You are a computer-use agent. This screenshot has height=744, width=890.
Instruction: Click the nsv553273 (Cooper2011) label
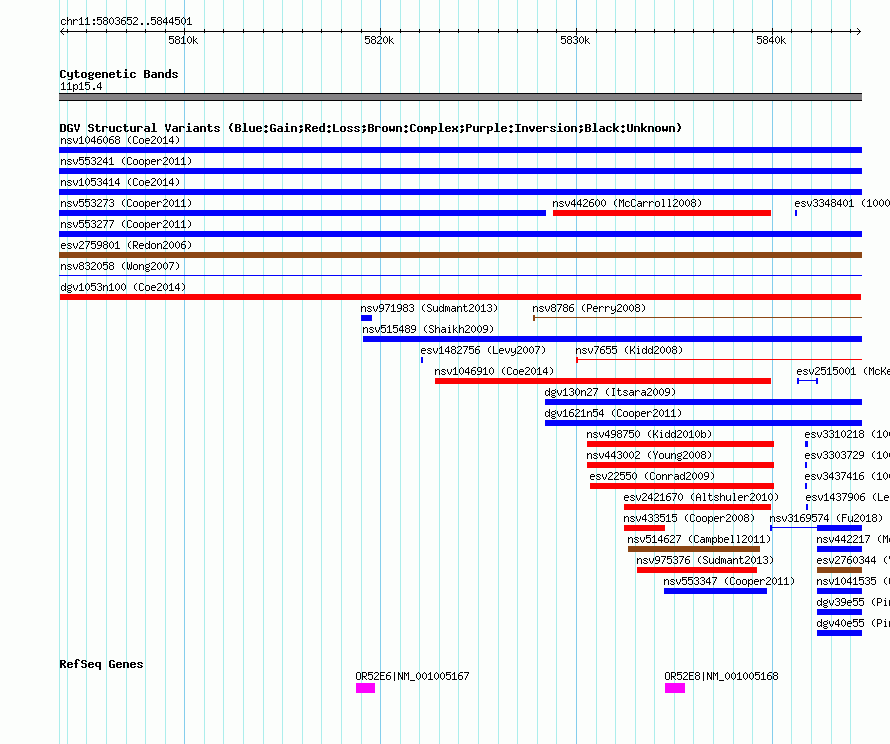coord(126,203)
